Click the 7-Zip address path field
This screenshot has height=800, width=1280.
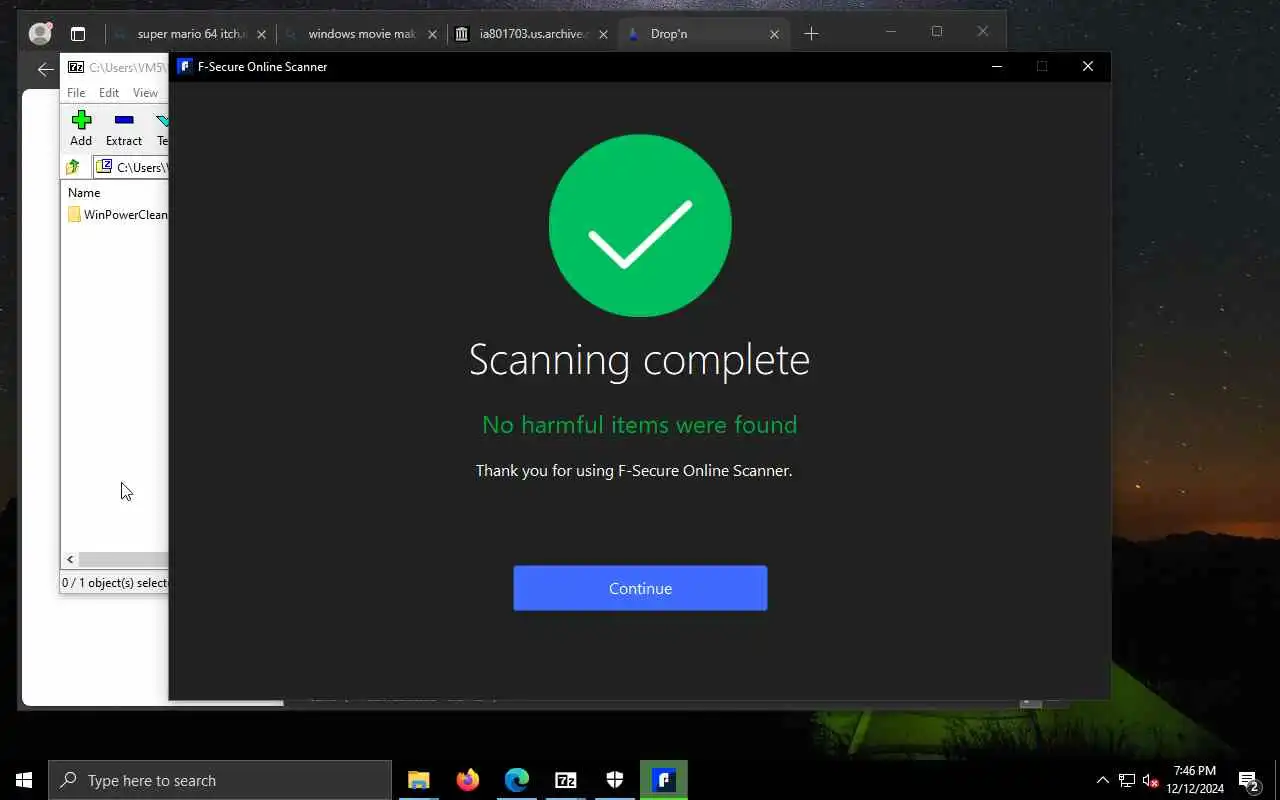pyautogui.click(x=132, y=167)
